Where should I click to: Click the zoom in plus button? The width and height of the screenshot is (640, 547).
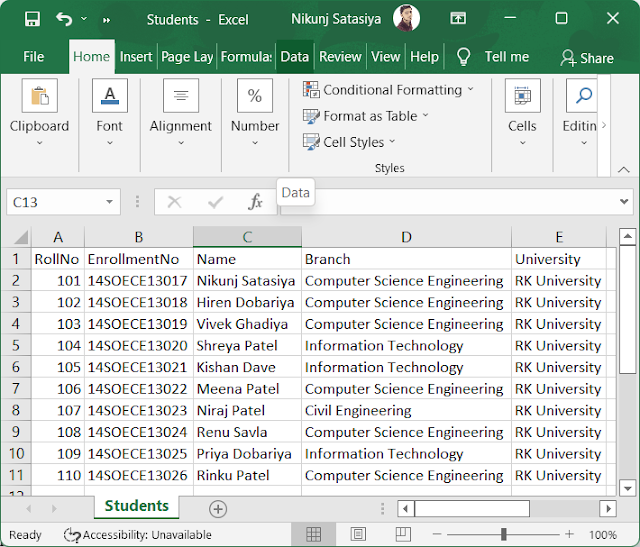tap(569, 534)
